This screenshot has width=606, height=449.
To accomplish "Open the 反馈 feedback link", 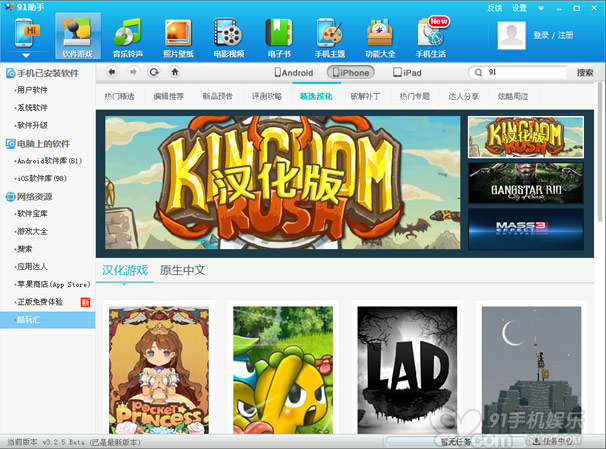I will click(494, 8).
